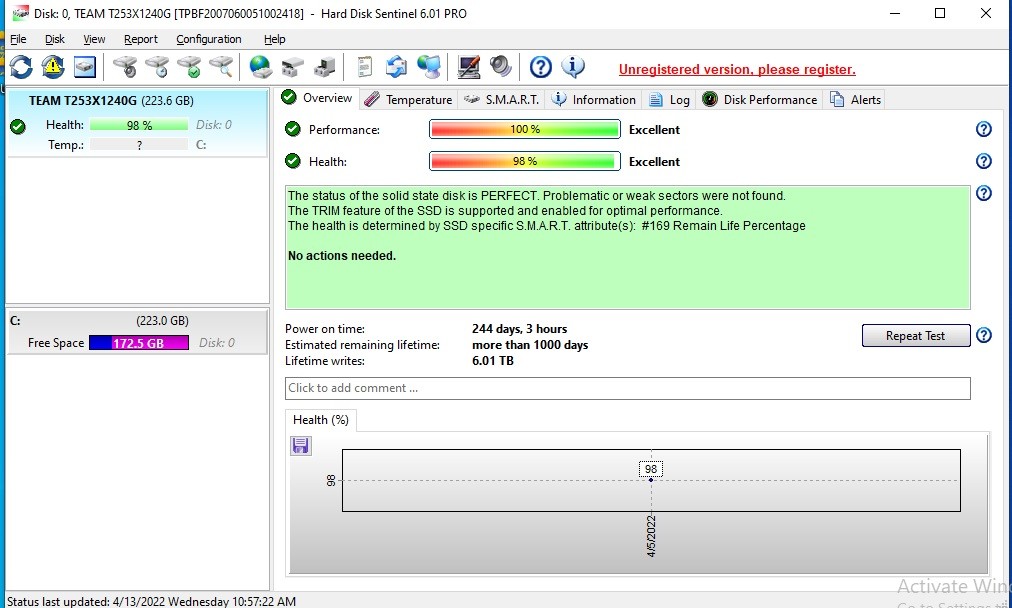Screen dimensions: 1012x608
Task: Click the send report mail icon
Action: 396,66
